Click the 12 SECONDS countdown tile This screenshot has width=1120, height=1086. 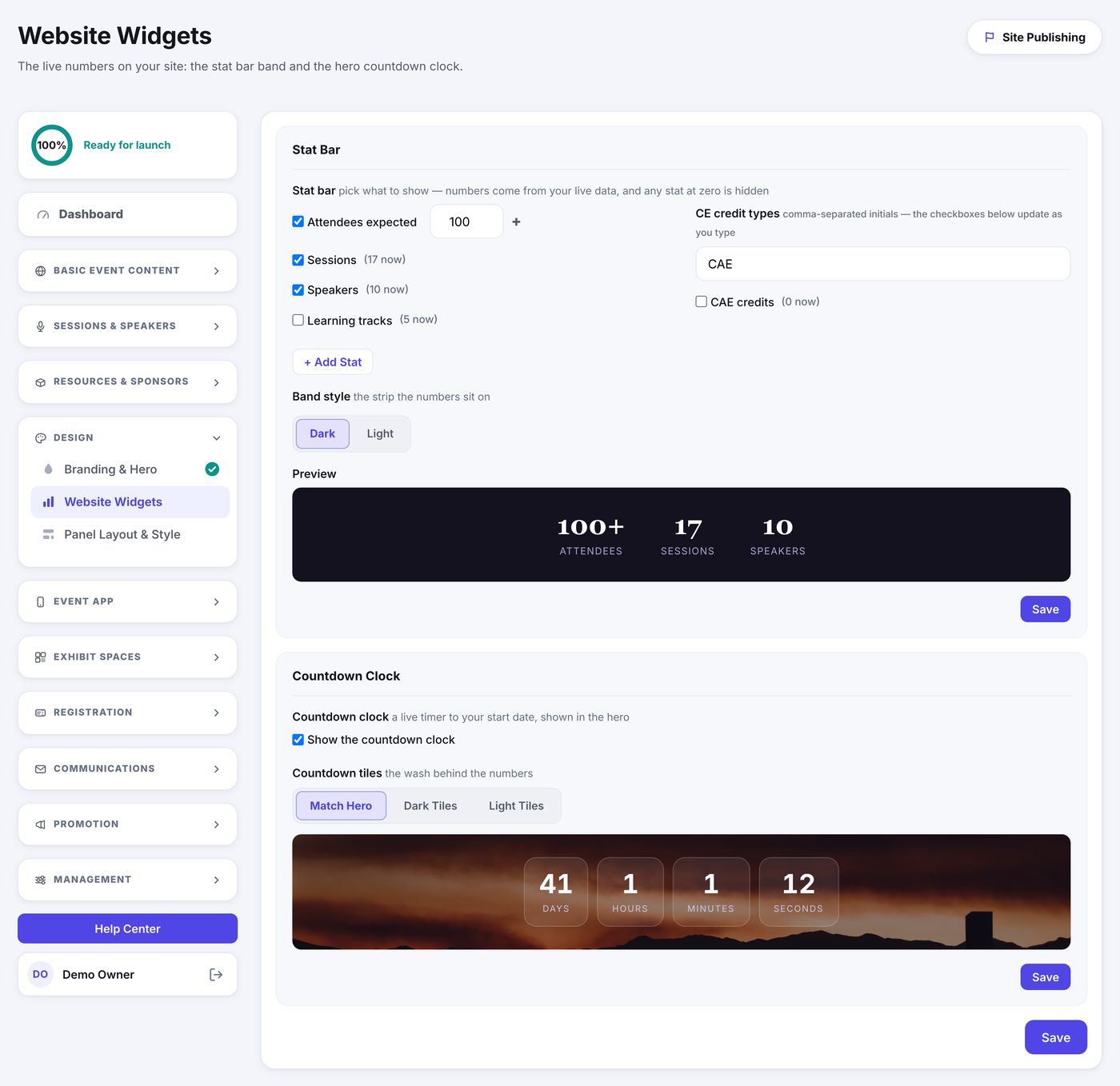[798, 892]
